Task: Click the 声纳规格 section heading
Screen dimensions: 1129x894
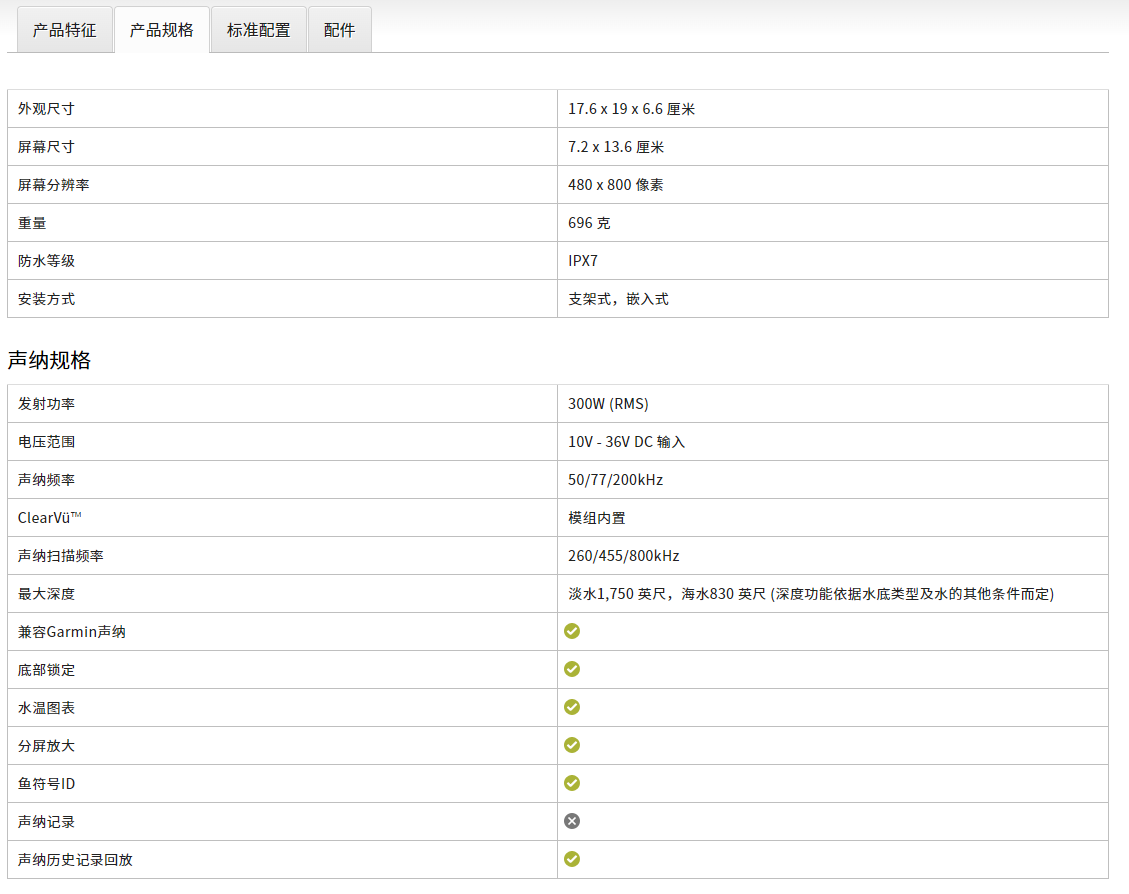Action: click(x=49, y=360)
